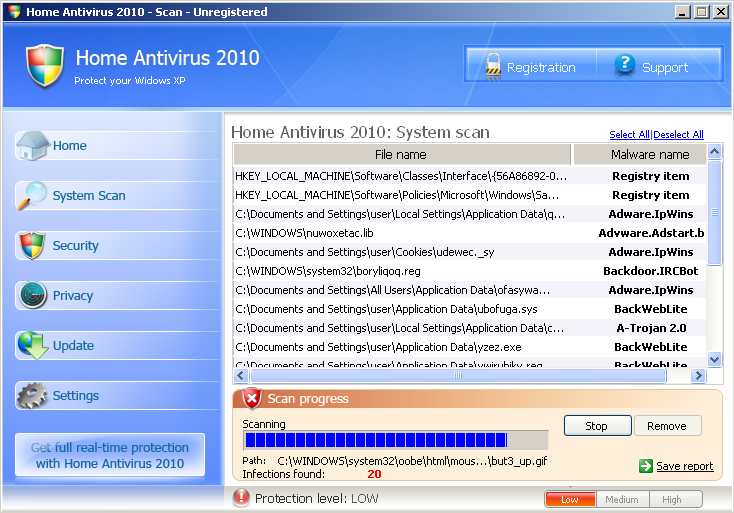Select HKEY_LOCAL_MACHINE Policies Microsoft registry row
The image size is (734, 513).
coord(470,195)
